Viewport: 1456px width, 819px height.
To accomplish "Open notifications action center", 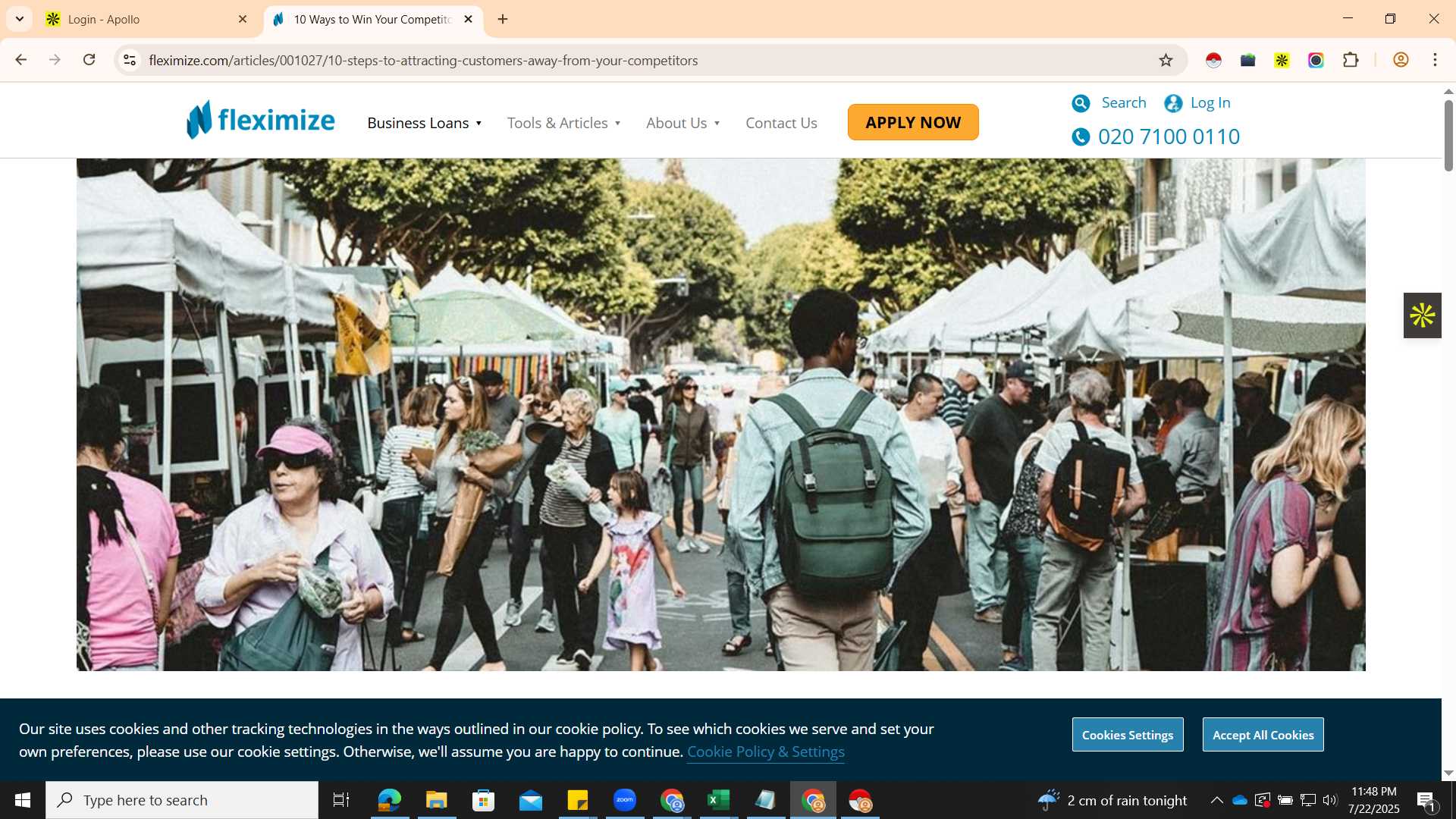I will (1426, 800).
